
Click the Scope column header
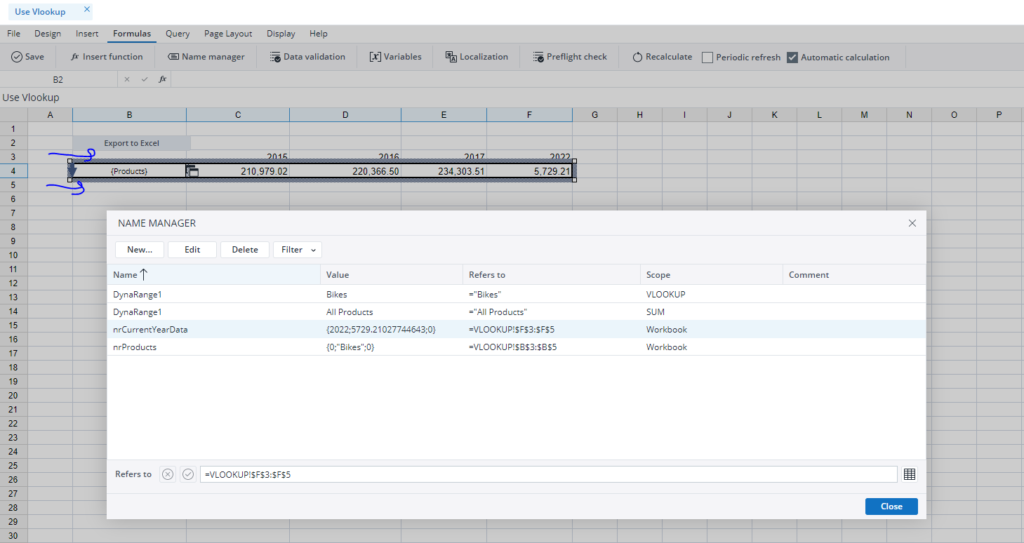coord(712,274)
